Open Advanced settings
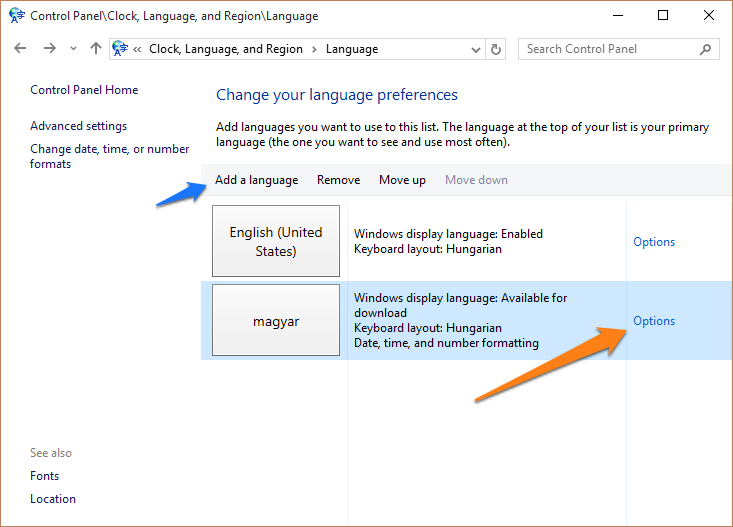The height and width of the screenshot is (527, 733). click(x=79, y=126)
